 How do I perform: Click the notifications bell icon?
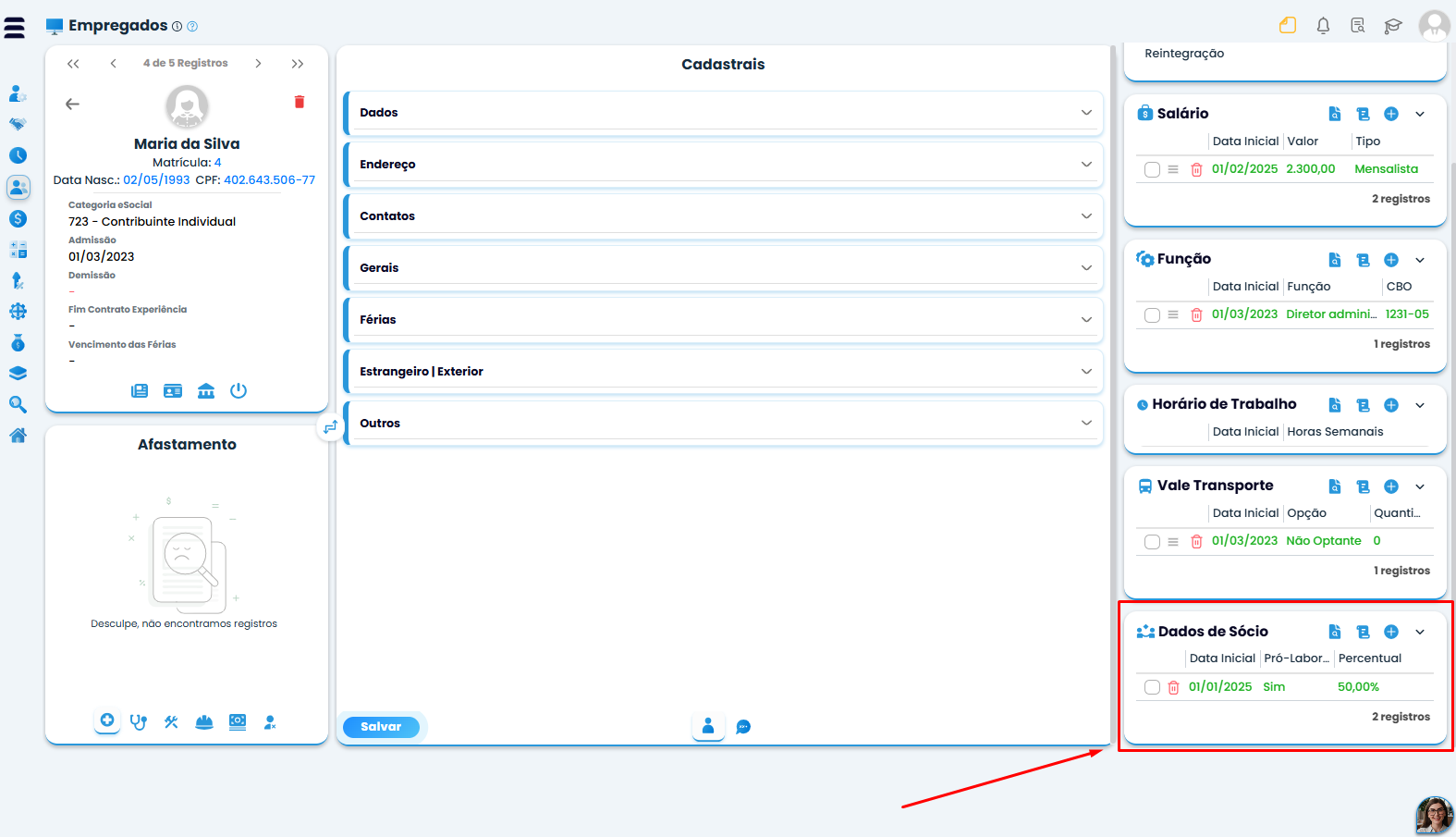(1323, 26)
